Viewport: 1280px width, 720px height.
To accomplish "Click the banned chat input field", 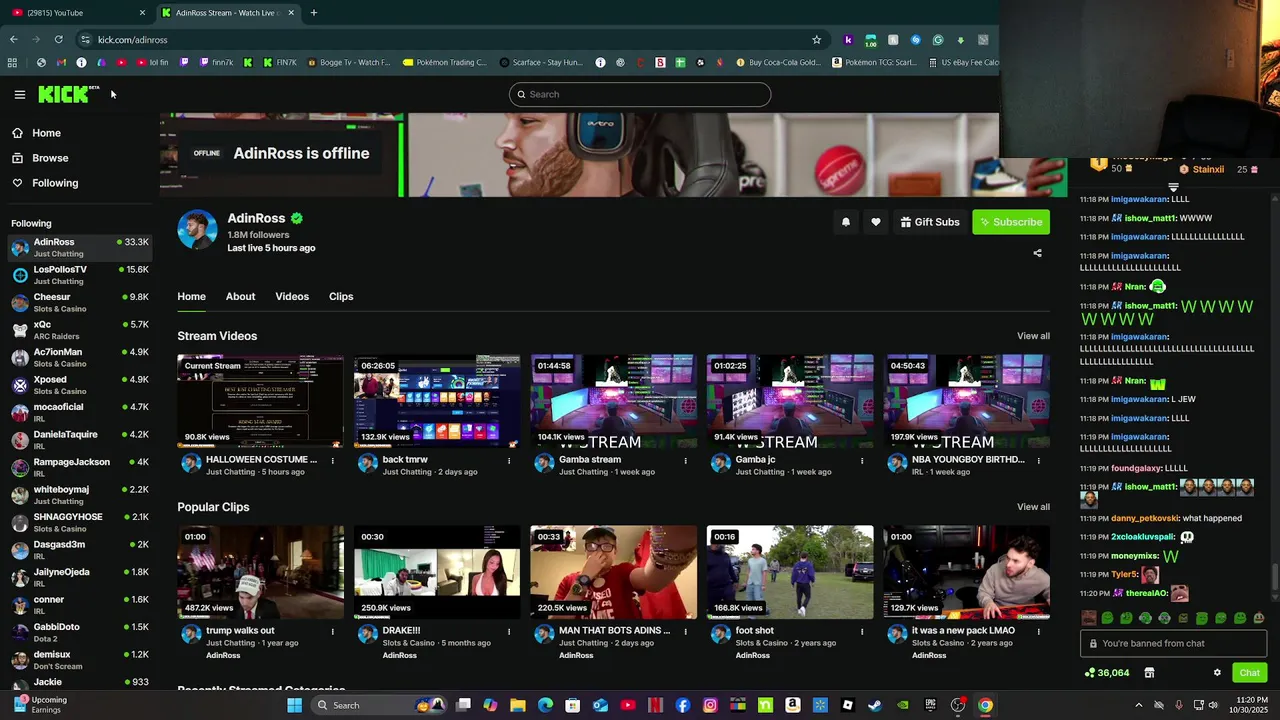I will [1173, 644].
